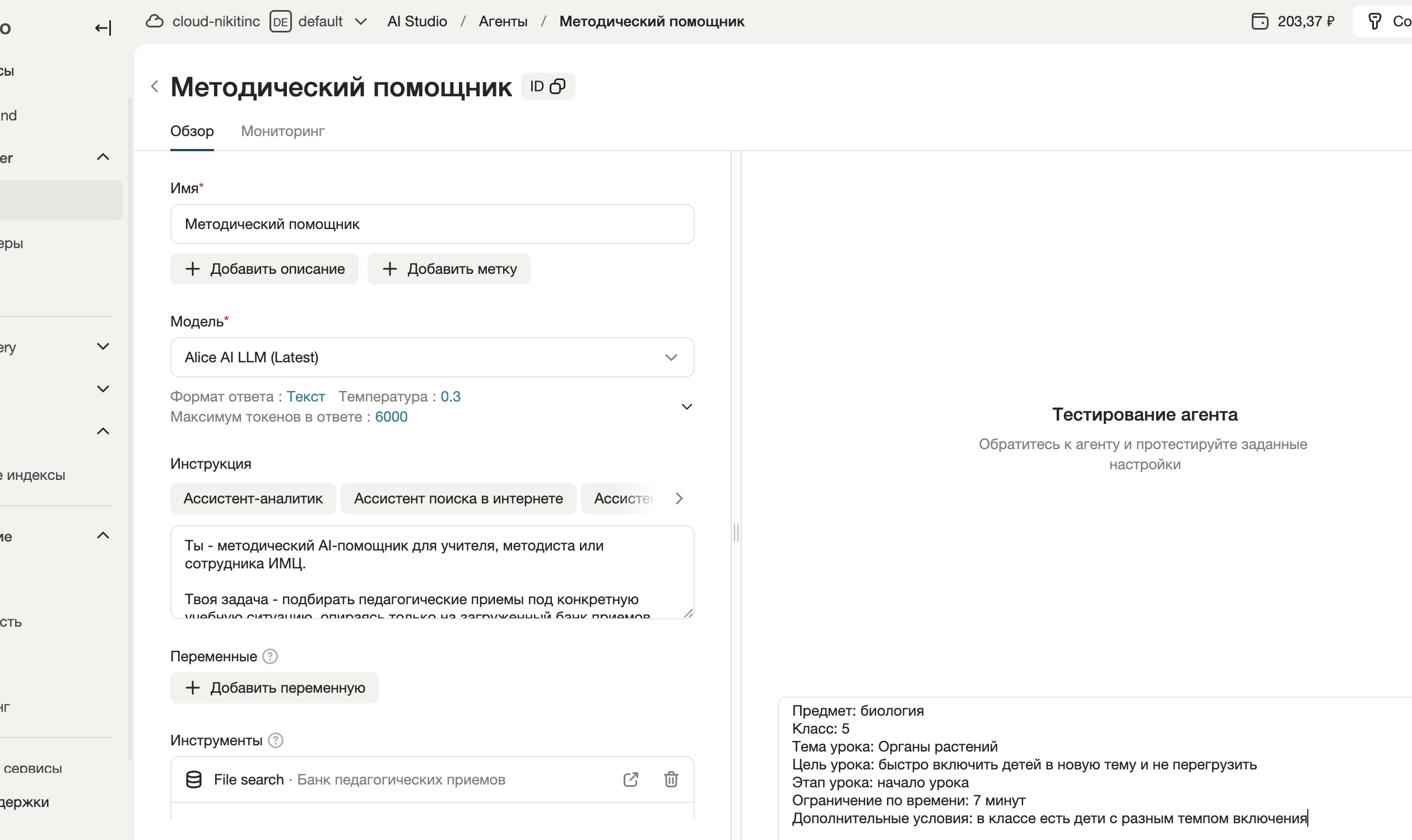1412x840 pixels.
Task: Click Добавить описание button
Action: (x=264, y=269)
